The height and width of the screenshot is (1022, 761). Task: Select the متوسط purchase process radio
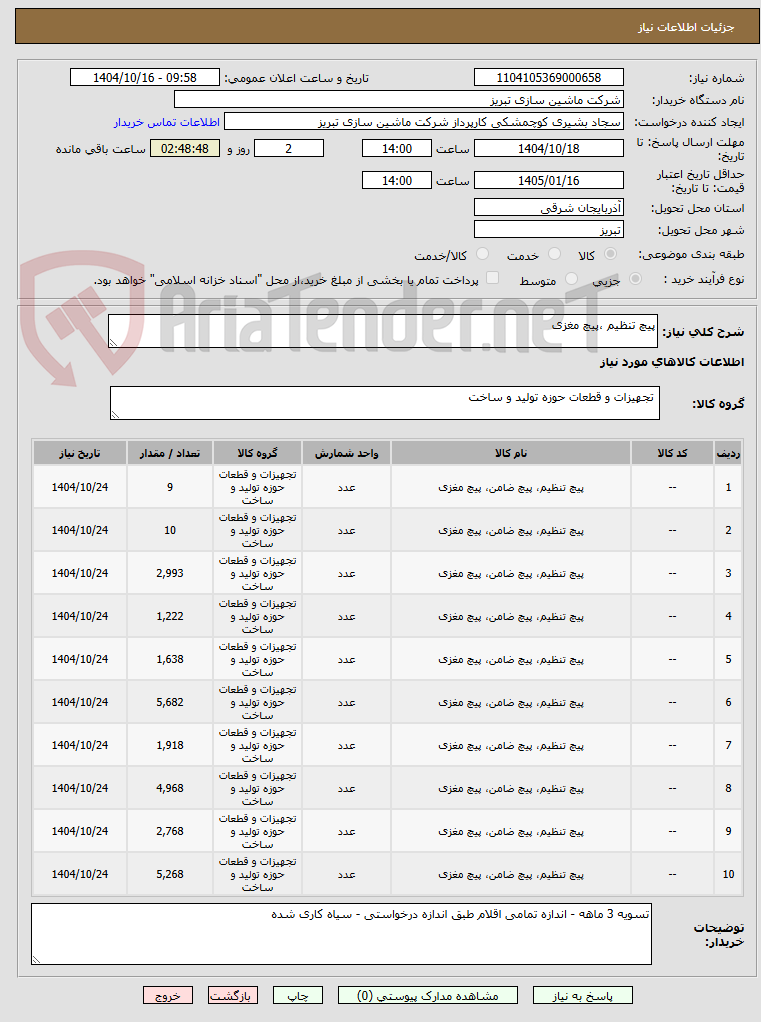(x=571, y=279)
